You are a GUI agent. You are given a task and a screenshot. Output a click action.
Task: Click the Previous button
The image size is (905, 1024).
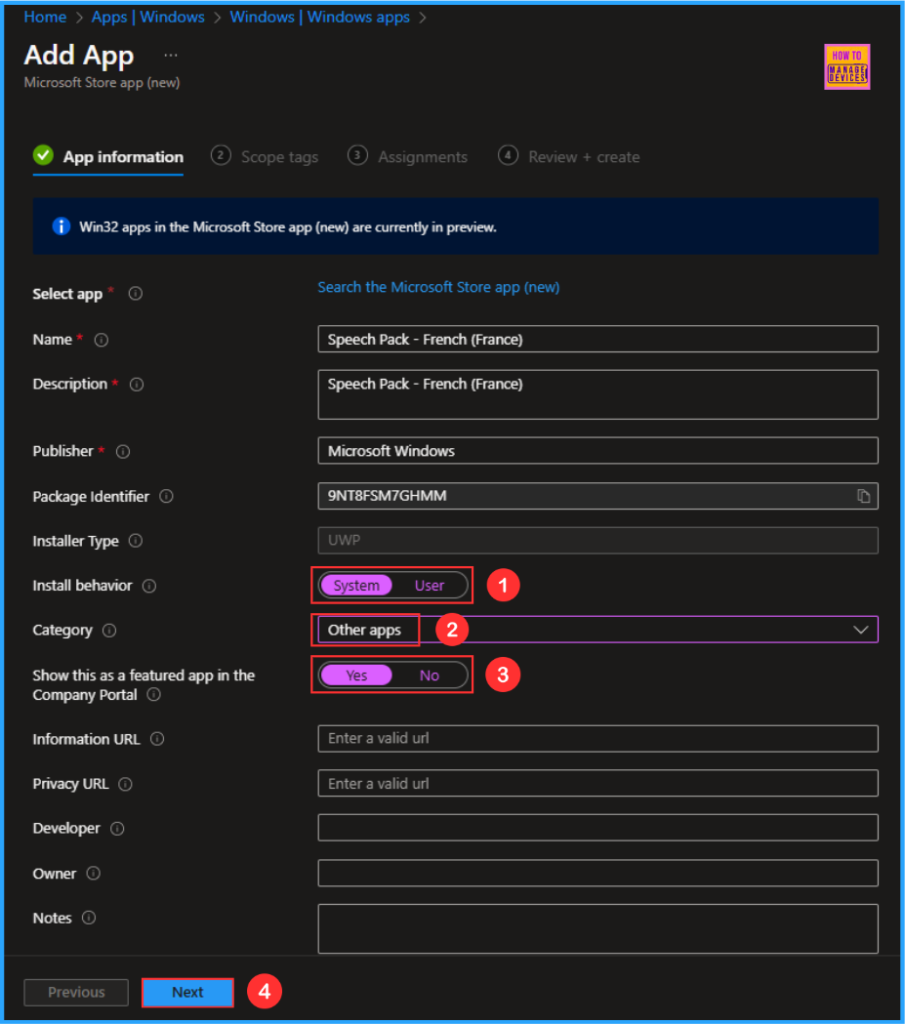pyautogui.click(x=76, y=992)
